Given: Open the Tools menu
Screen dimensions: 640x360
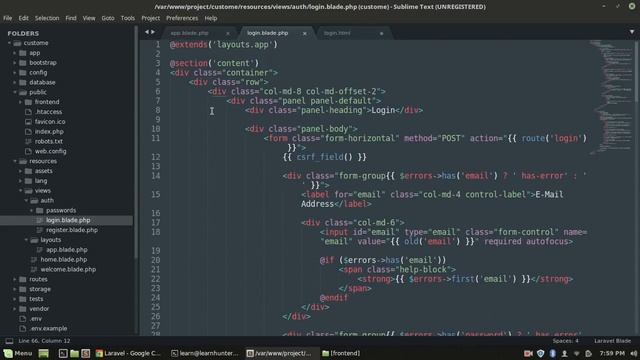Looking at the screenshot, I should [x=128, y=18].
